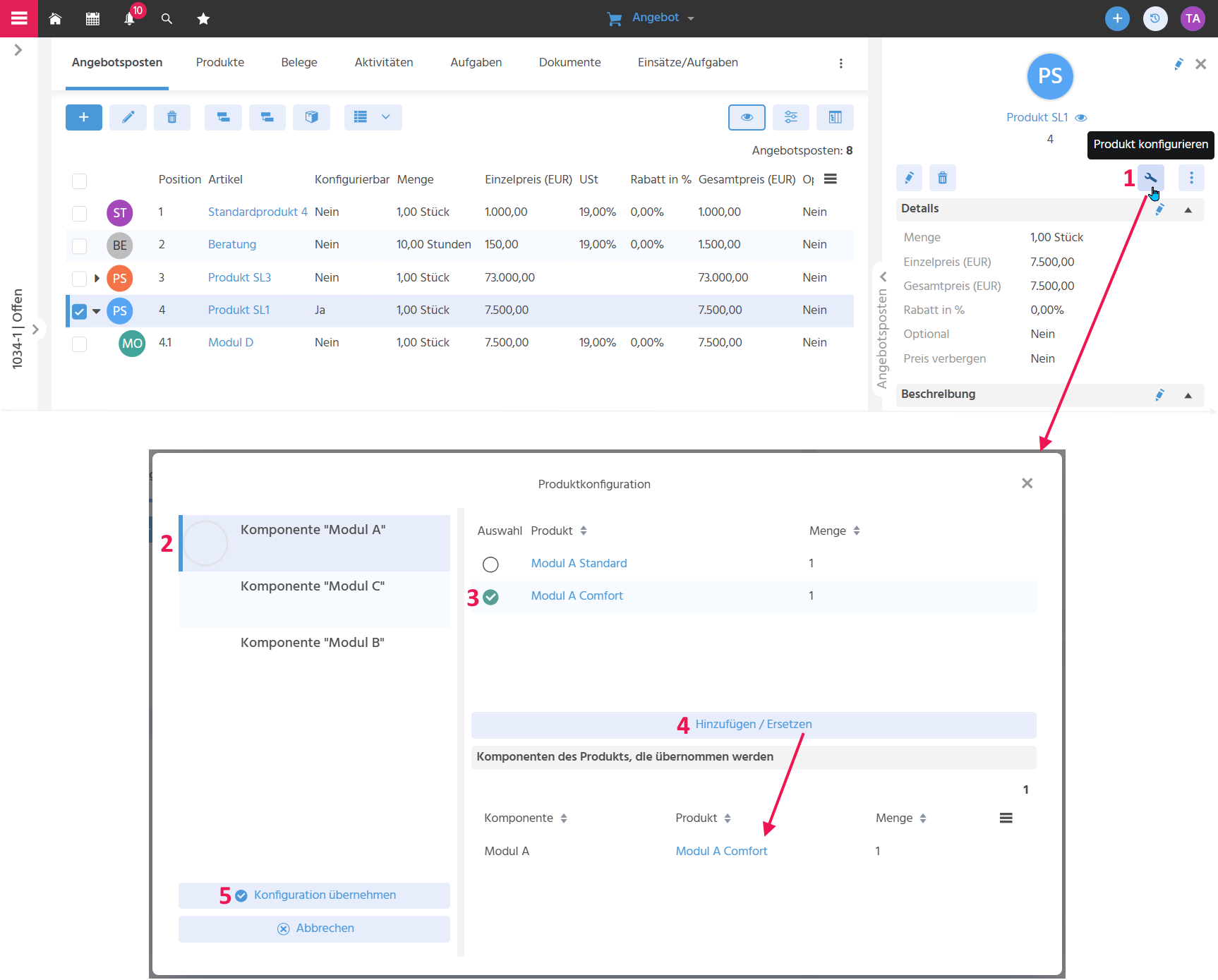1218x980 pixels.
Task: Switch to the Aufgaben tab
Action: pyautogui.click(x=476, y=63)
